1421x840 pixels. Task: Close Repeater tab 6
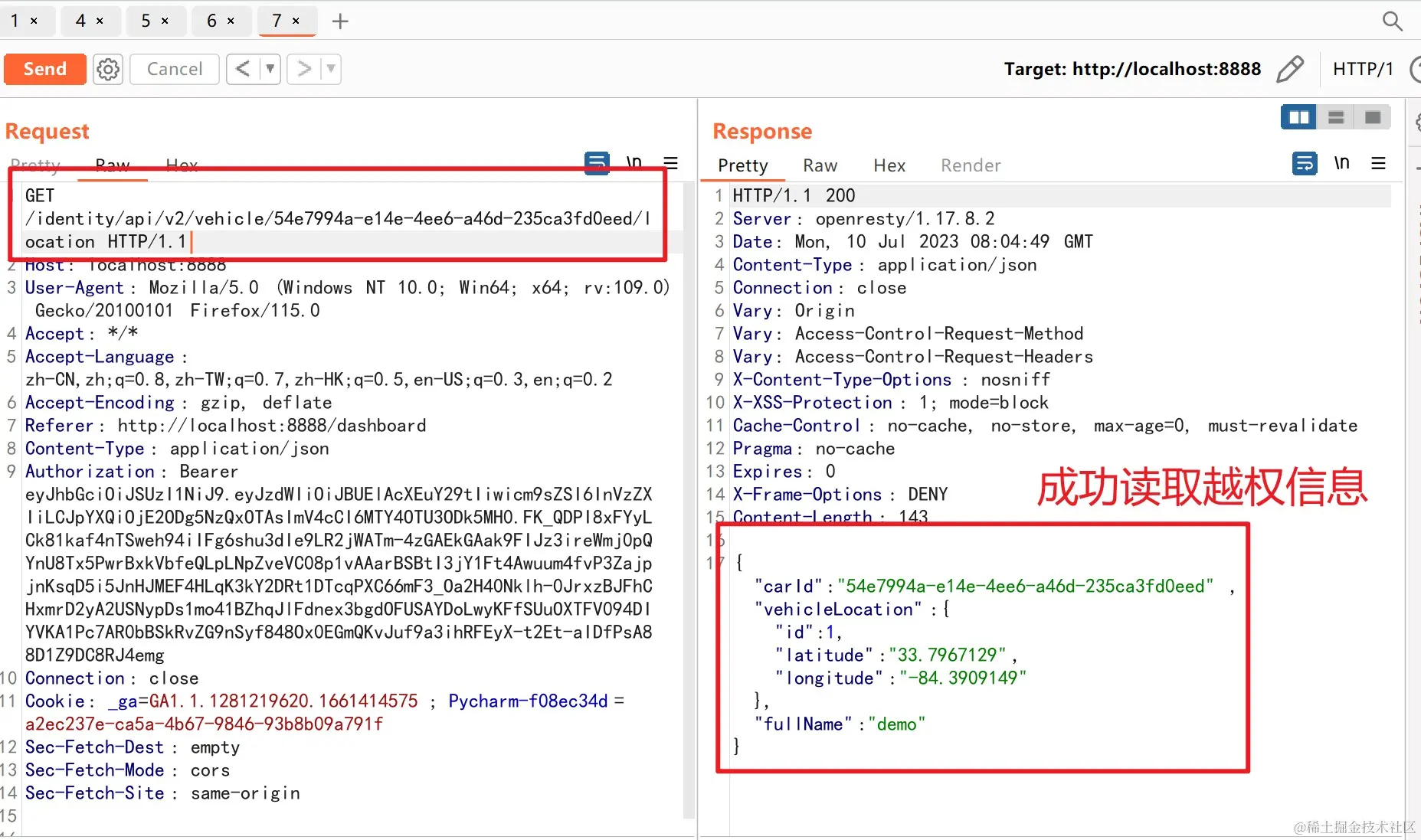(x=231, y=21)
